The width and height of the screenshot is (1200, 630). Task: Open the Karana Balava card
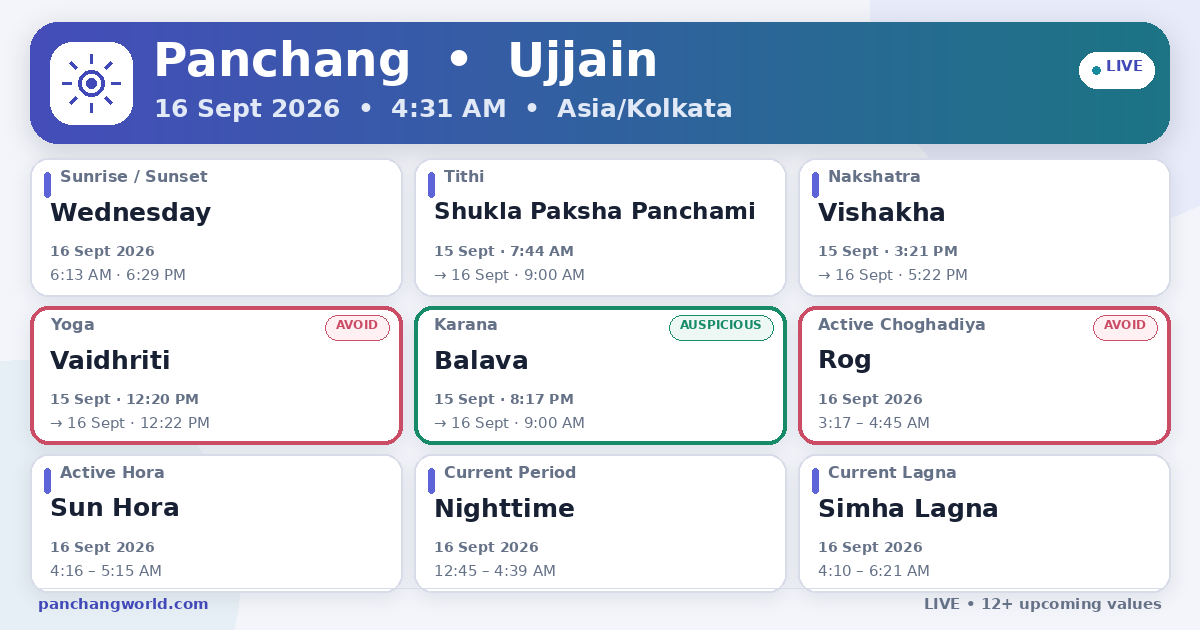(600, 375)
